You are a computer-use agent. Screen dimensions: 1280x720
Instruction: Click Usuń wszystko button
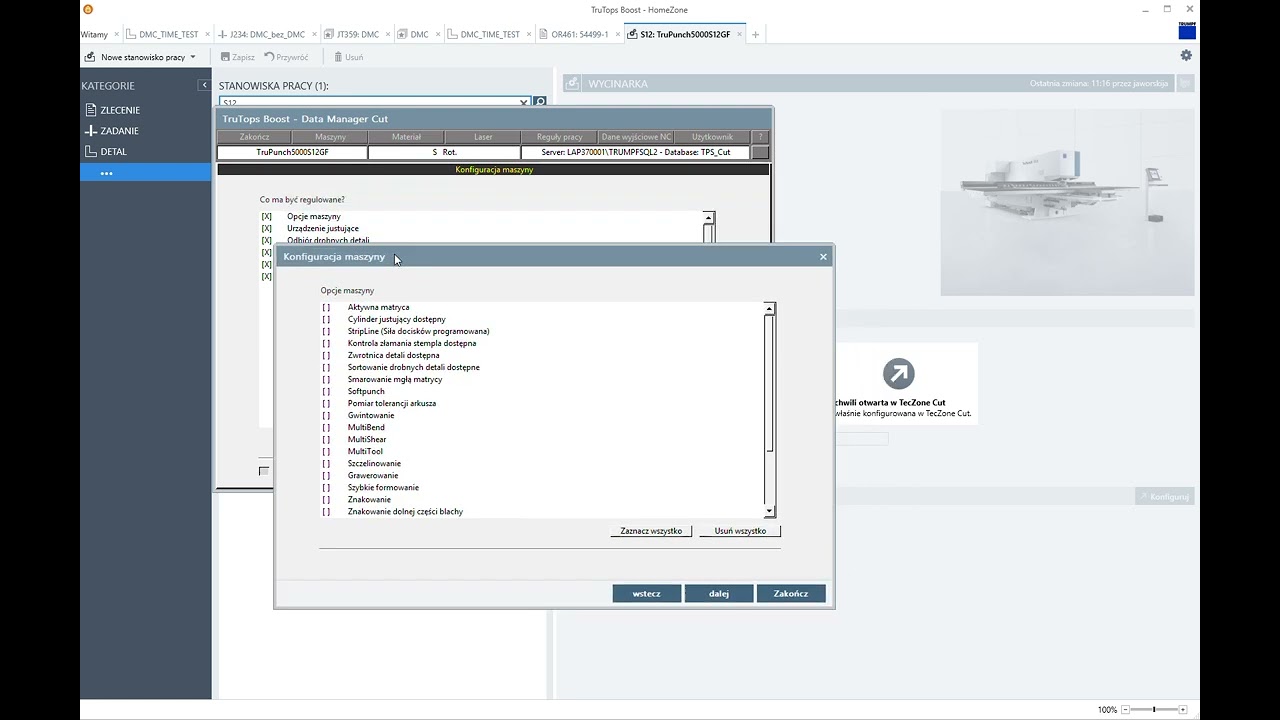point(740,531)
